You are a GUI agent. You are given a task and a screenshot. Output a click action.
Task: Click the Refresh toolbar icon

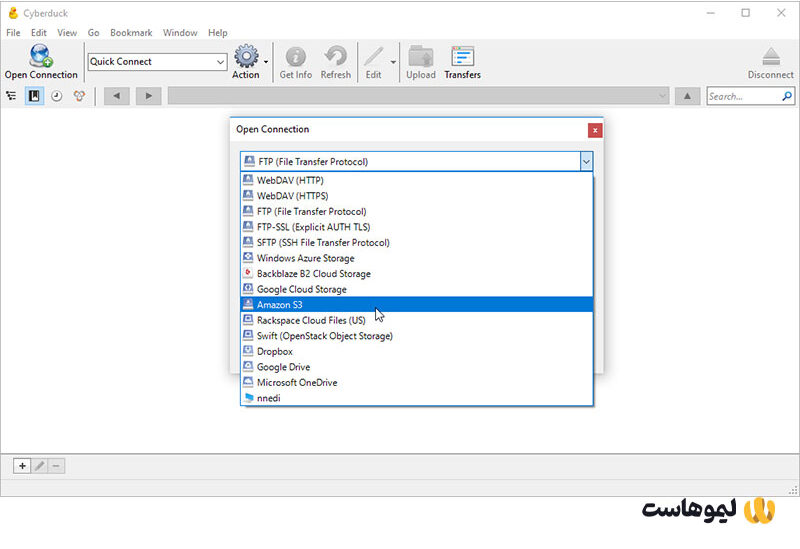coord(336,56)
